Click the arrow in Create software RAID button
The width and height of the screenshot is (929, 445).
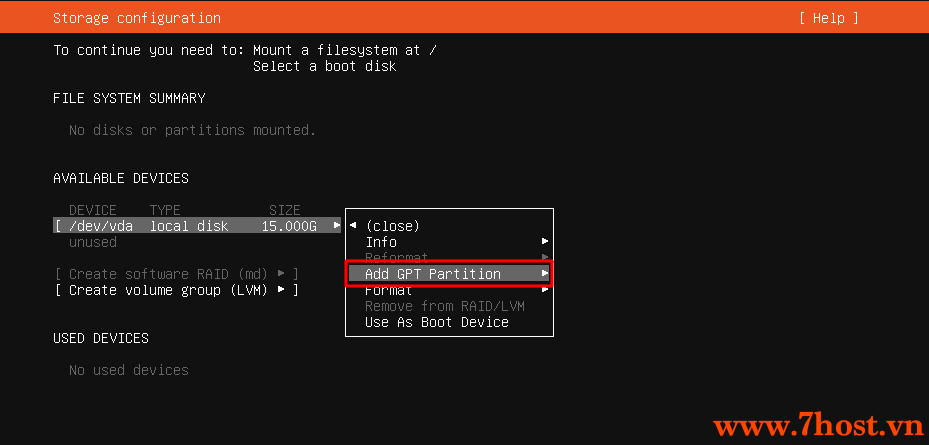coord(281,274)
